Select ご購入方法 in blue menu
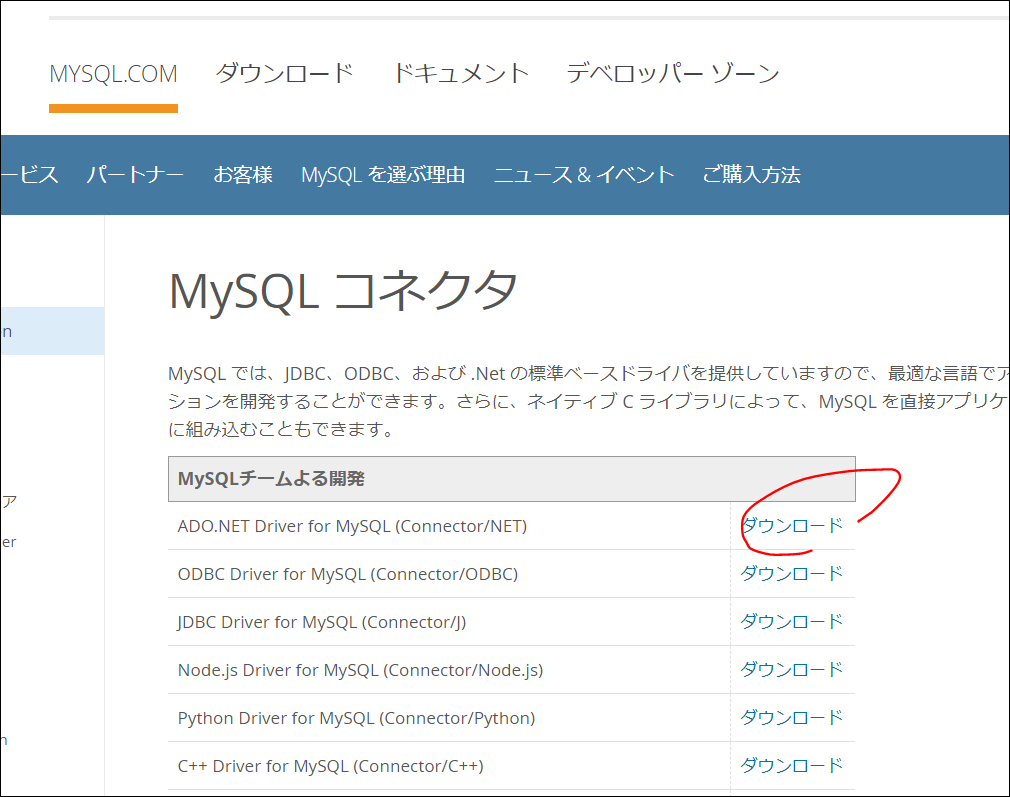1010x797 pixels. [752, 175]
